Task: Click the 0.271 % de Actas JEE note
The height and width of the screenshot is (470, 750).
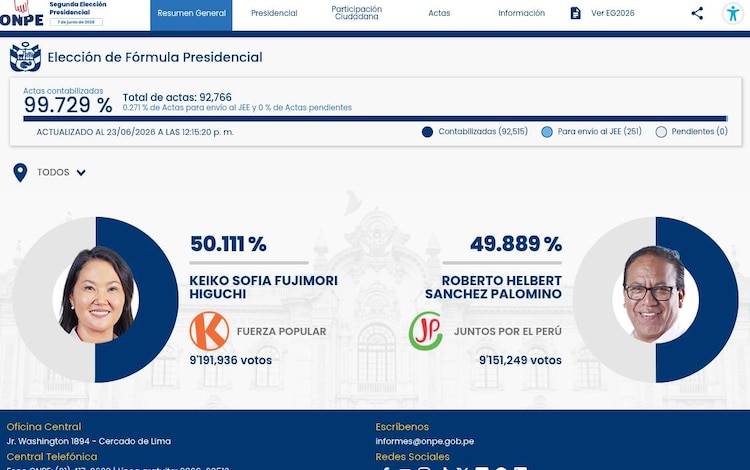Action: pyautogui.click(x=237, y=108)
